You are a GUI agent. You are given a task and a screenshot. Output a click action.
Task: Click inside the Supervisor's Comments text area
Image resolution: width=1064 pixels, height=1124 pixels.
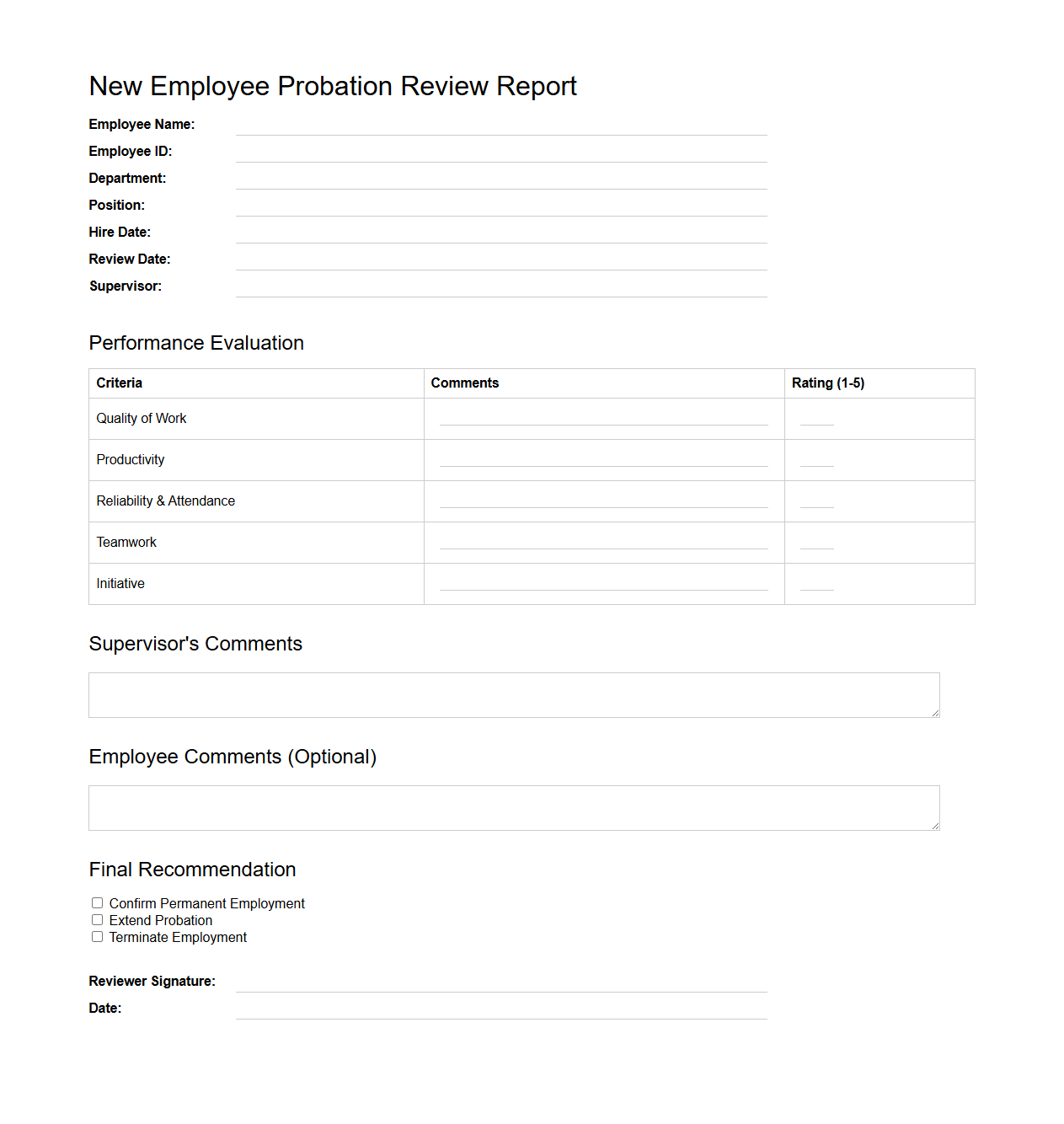(x=513, y=694)
